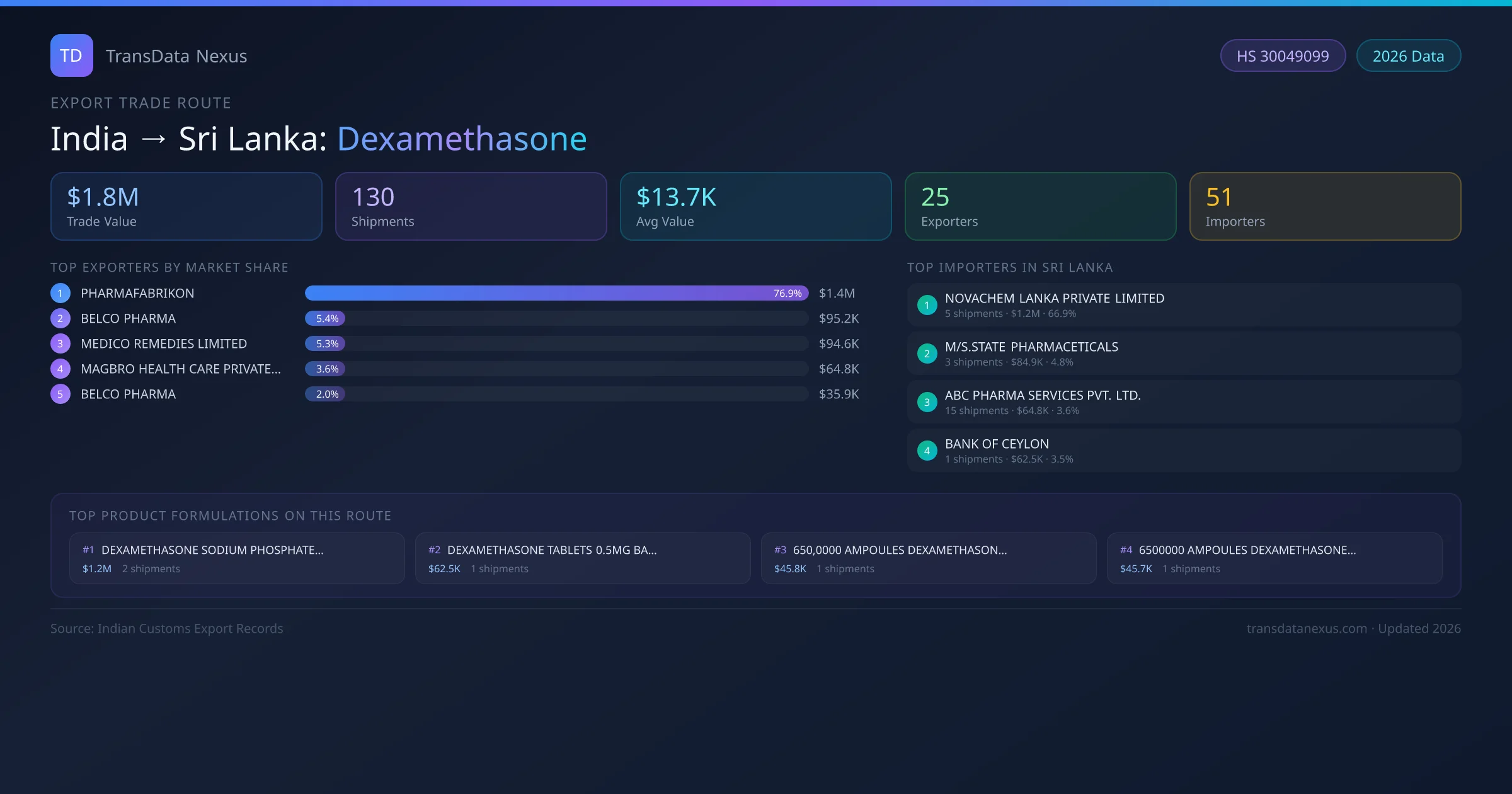Click the TD logo icon
Viewport: 1512px width, 794px height.
click(x=71, y=55)
